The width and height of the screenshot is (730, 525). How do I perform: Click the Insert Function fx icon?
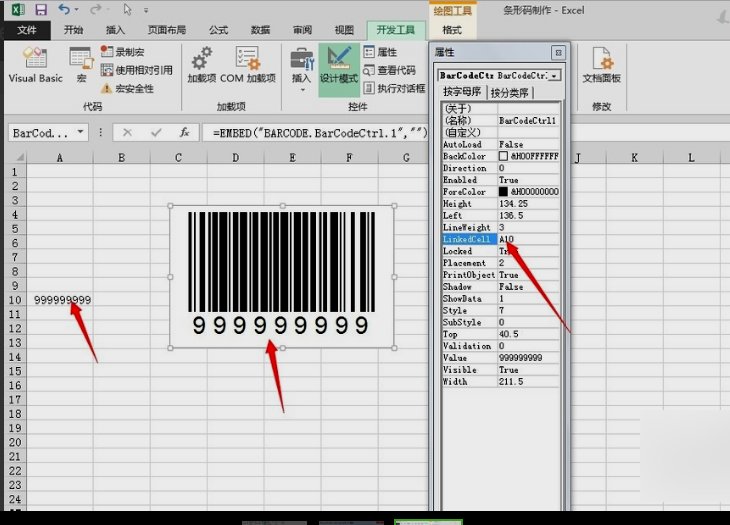tap(184, 133)
